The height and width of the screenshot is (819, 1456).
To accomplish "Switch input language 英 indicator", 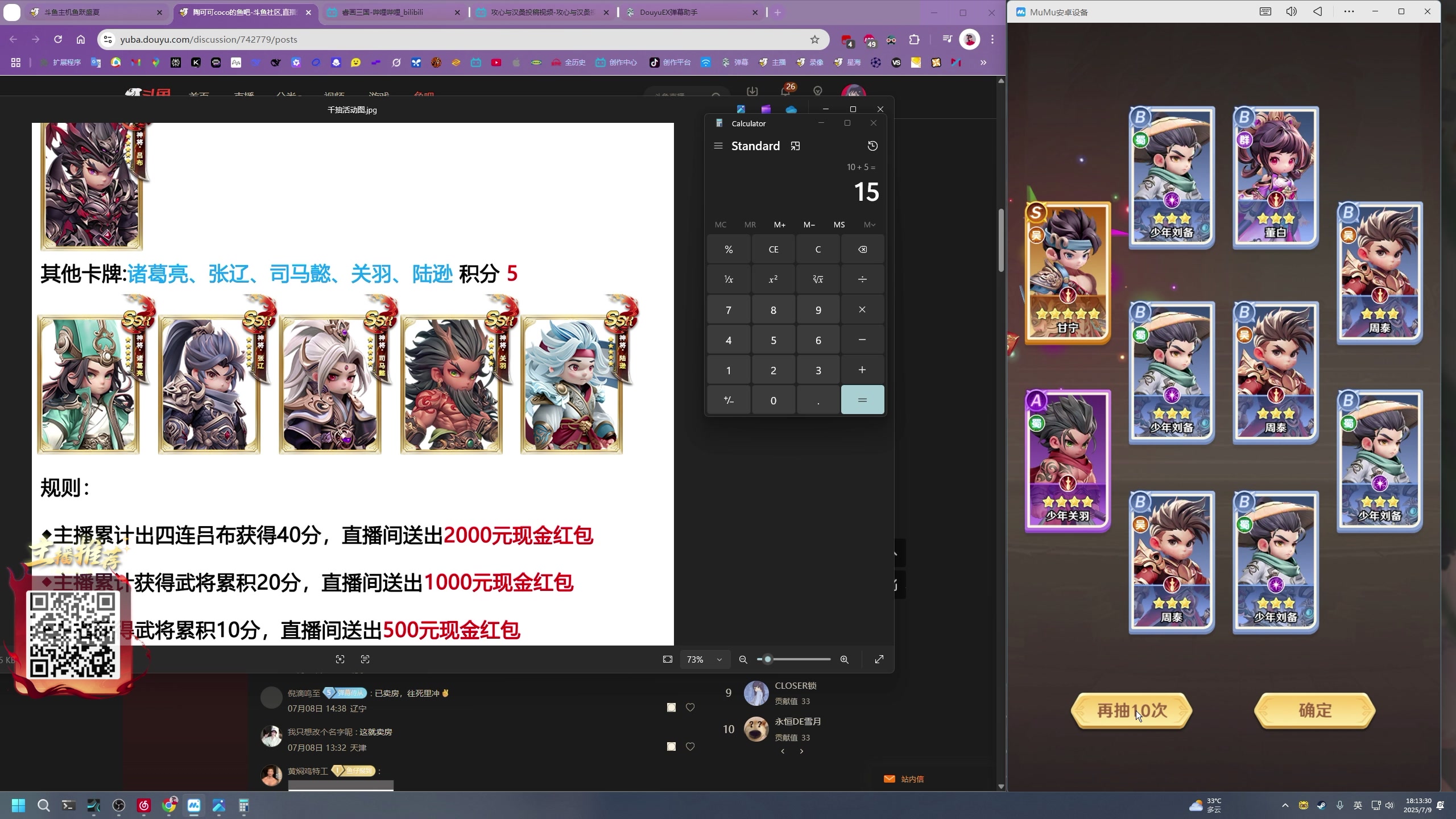I will click(1358, 805).
